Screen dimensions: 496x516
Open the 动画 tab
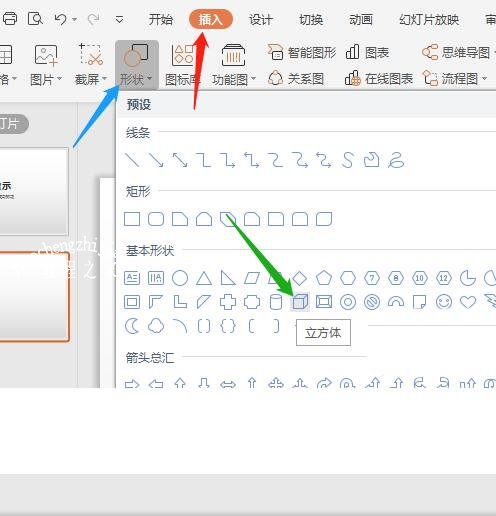pyautogui.click(x=361, y=20)
